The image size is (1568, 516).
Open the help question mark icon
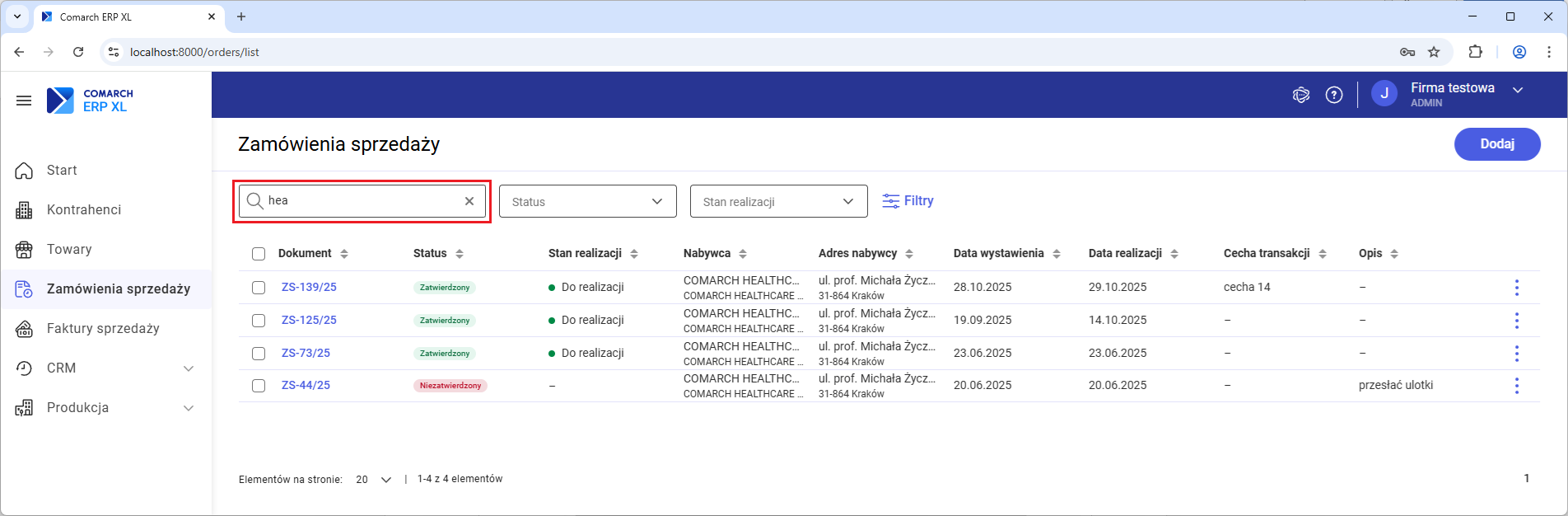pos(1334,95)
